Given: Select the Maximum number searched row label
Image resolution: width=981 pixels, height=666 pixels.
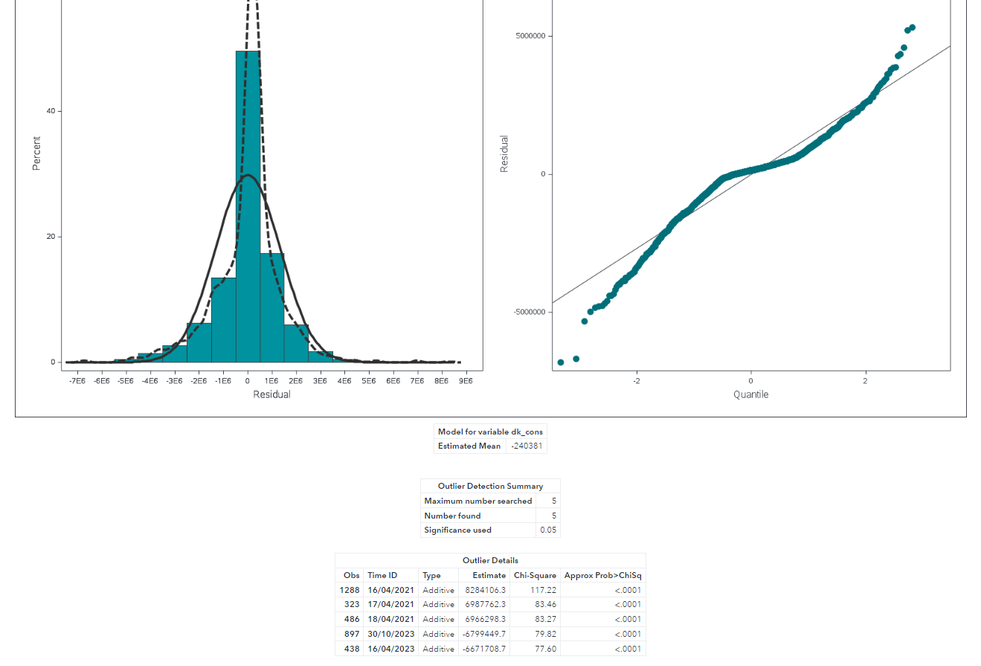Looking at the screenshot, I should click(478, 501).
